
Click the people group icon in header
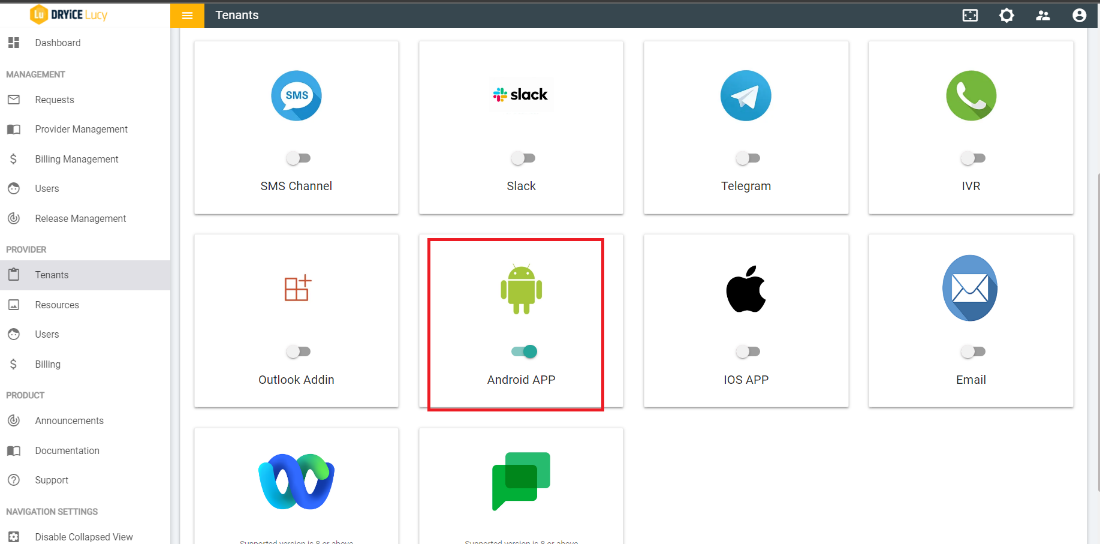[1043, 15]
